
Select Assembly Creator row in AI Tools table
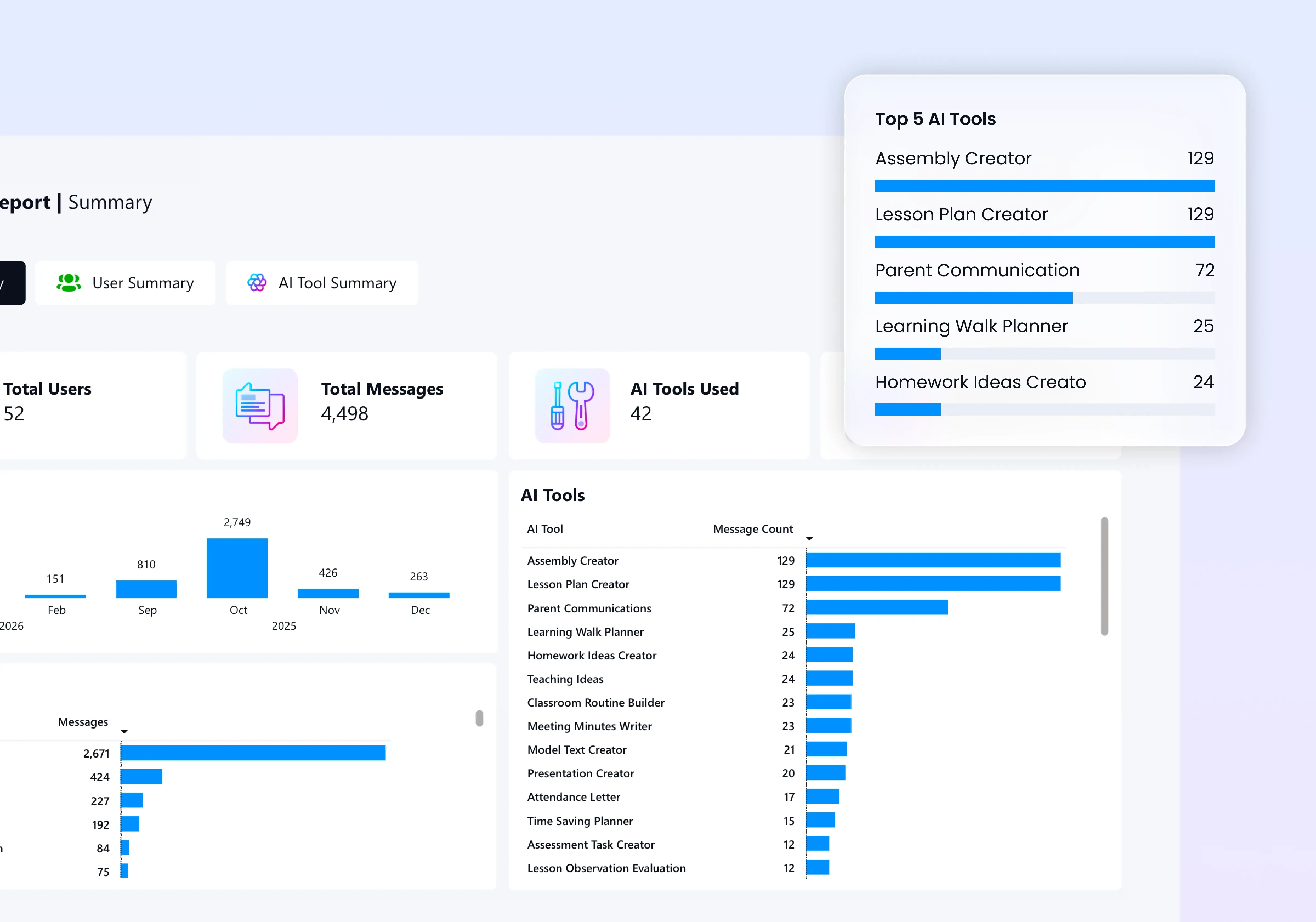(573, 560)
